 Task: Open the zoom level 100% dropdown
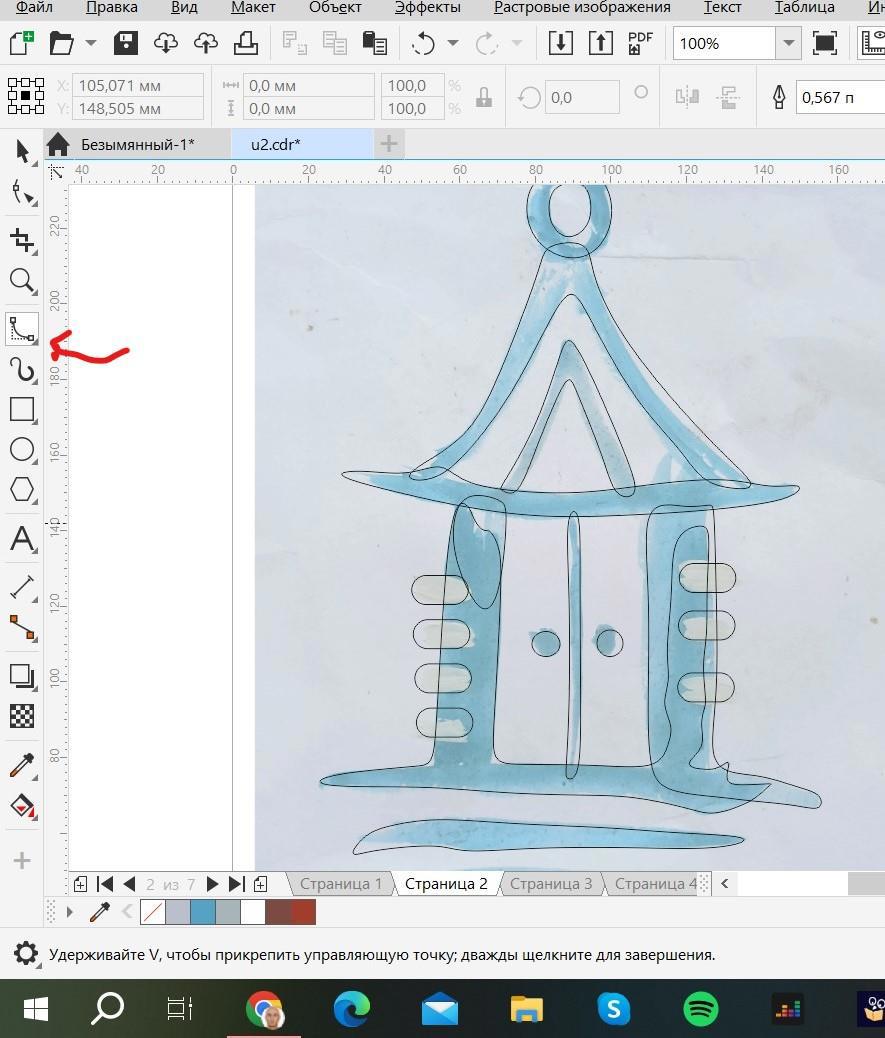[789, 43]
